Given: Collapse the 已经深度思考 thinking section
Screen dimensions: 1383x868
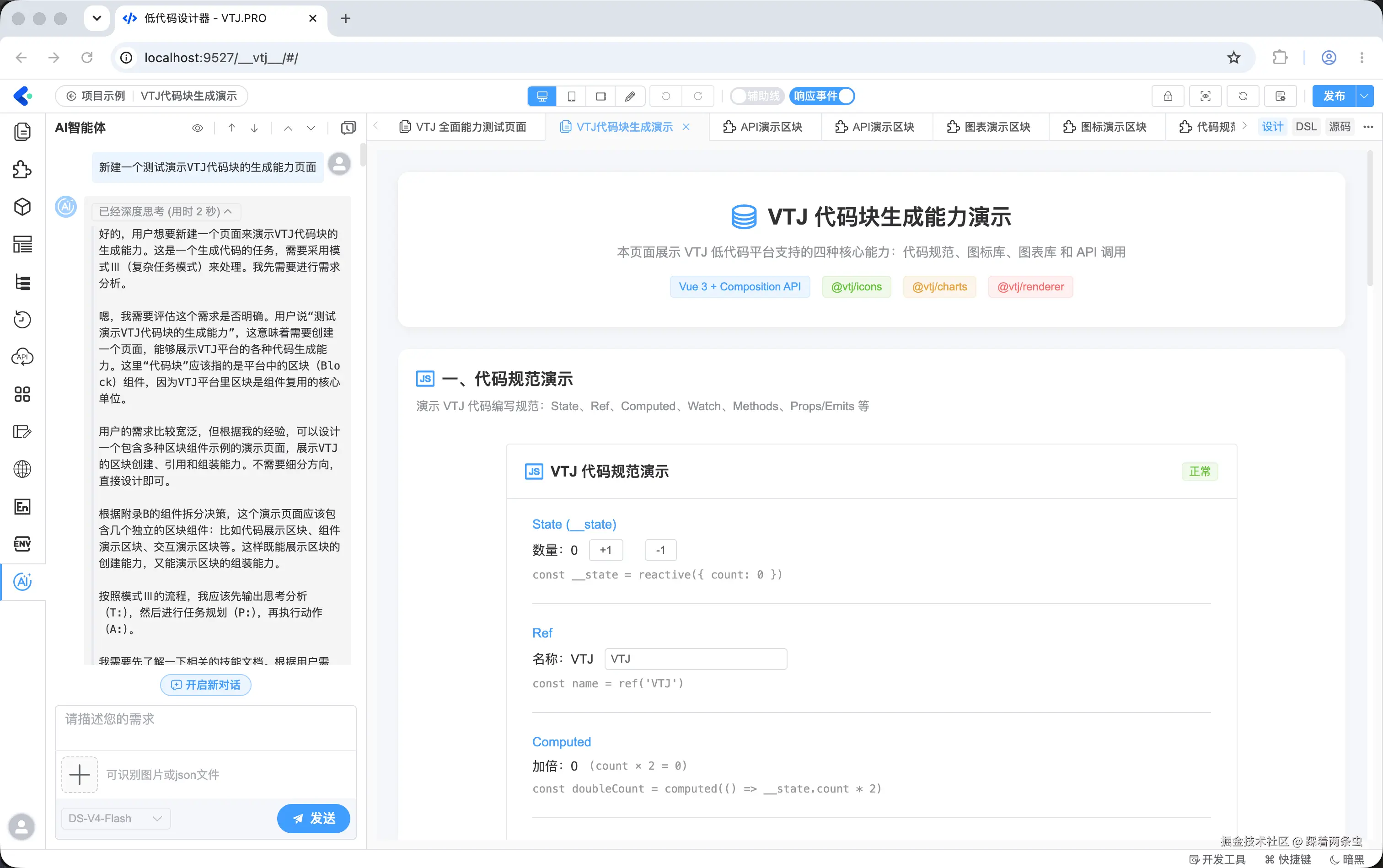Looking at the screenshot, I should point(166,211).
